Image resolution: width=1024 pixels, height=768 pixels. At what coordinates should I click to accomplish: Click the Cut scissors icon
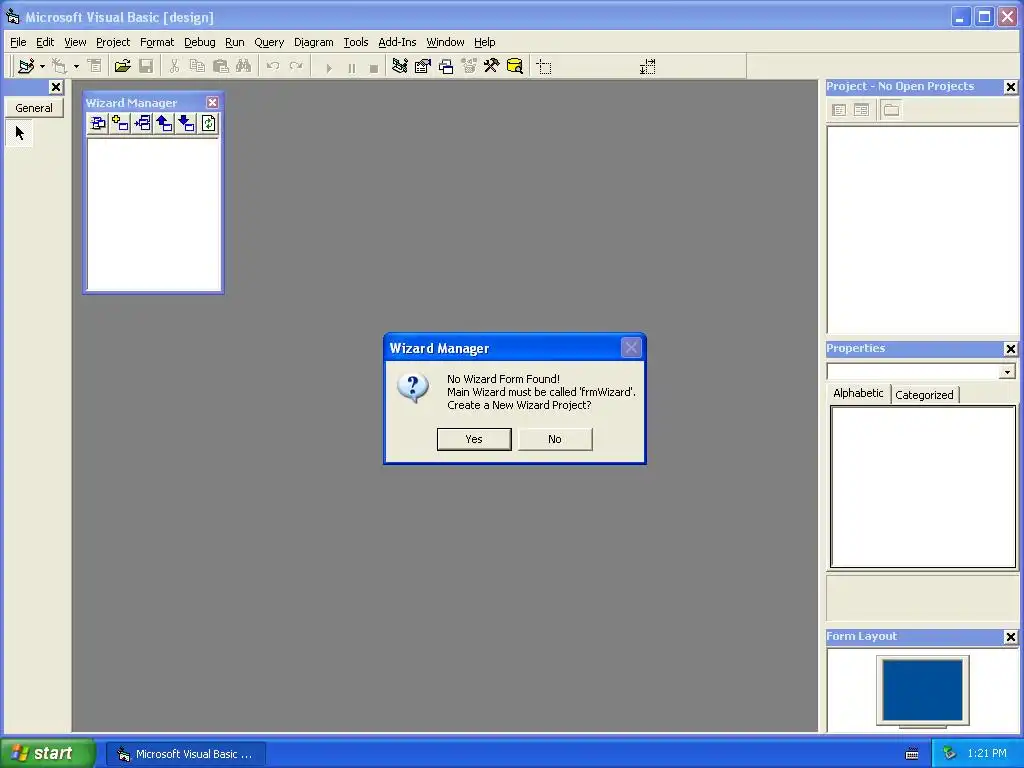174,66
